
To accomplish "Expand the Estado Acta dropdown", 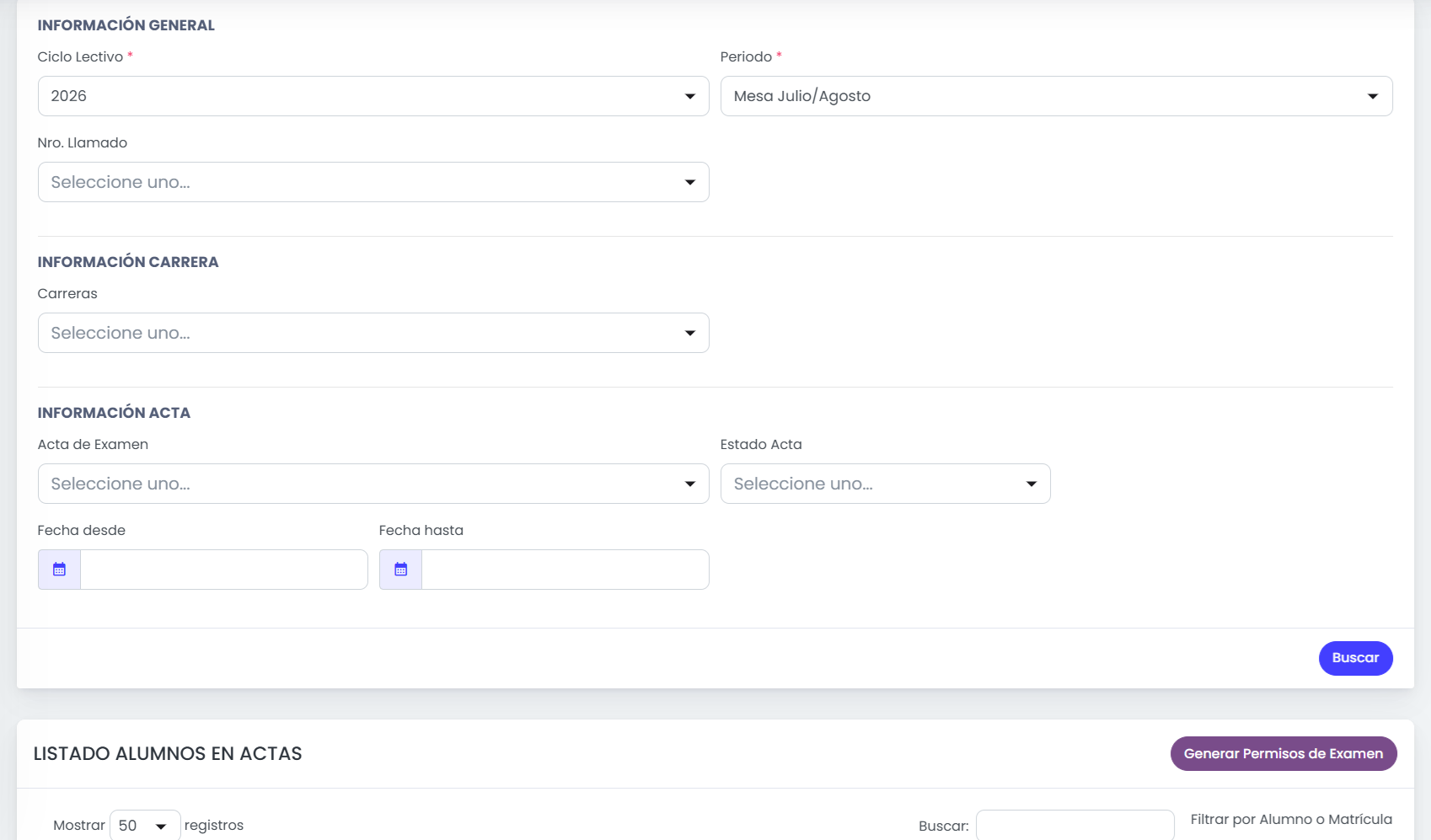I will [x=885, y=484].
